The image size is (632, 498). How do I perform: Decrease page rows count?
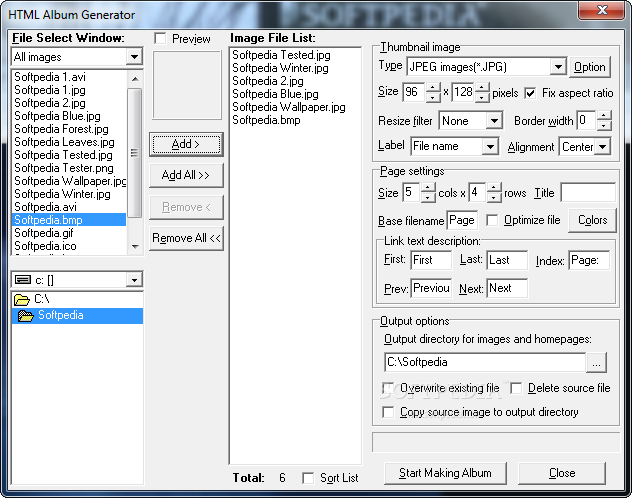click(494, 198)
